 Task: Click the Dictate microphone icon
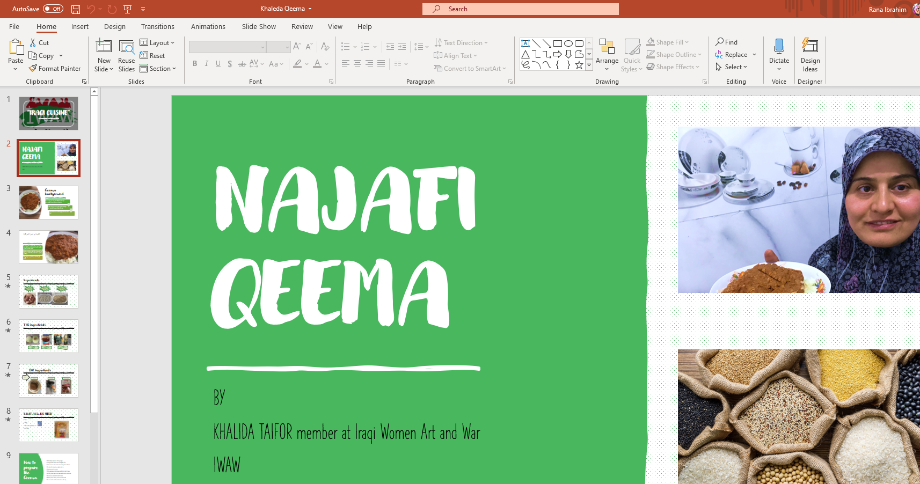(x=779, y=46)
